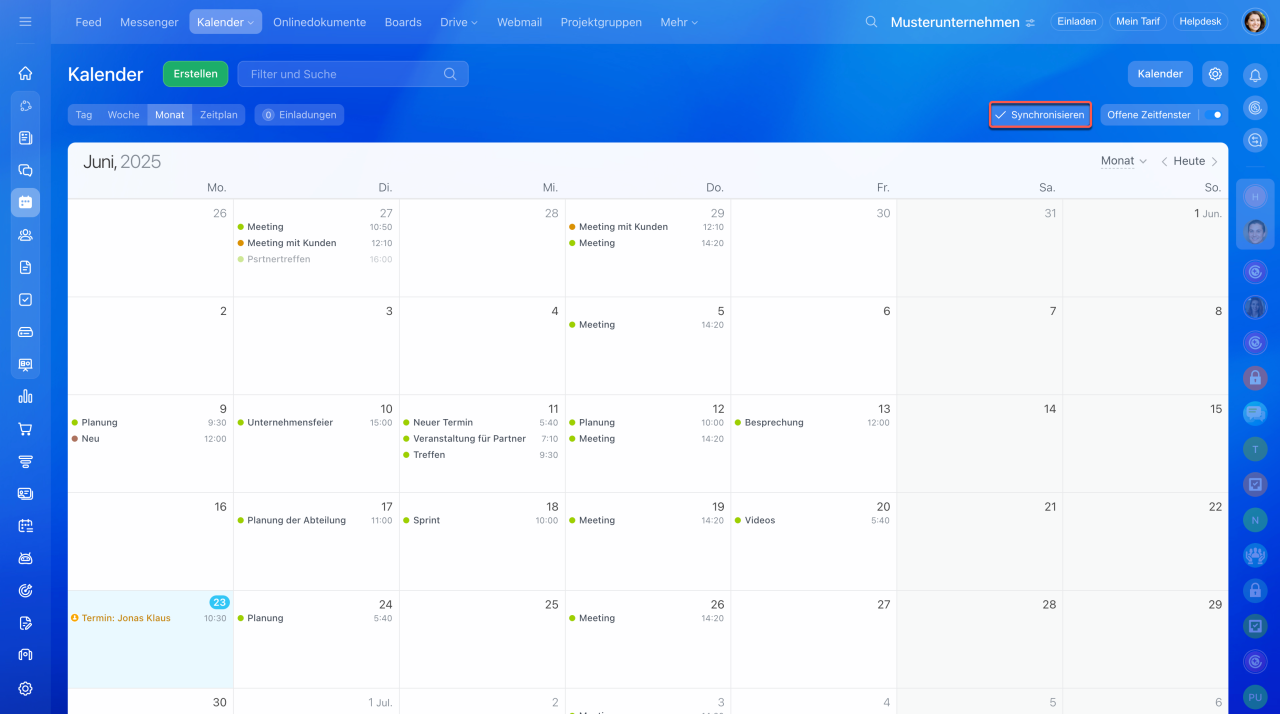This screenshot has height=714, width=1280.
Task: Open the N avatar in right panel
Action: (x=1255, y=519)
